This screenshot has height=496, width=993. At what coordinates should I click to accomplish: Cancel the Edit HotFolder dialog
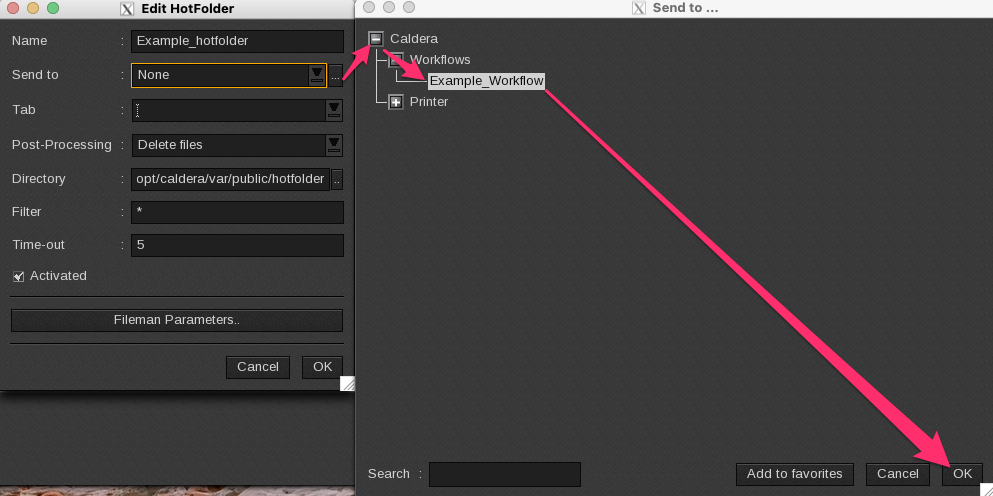click(258, 367)
